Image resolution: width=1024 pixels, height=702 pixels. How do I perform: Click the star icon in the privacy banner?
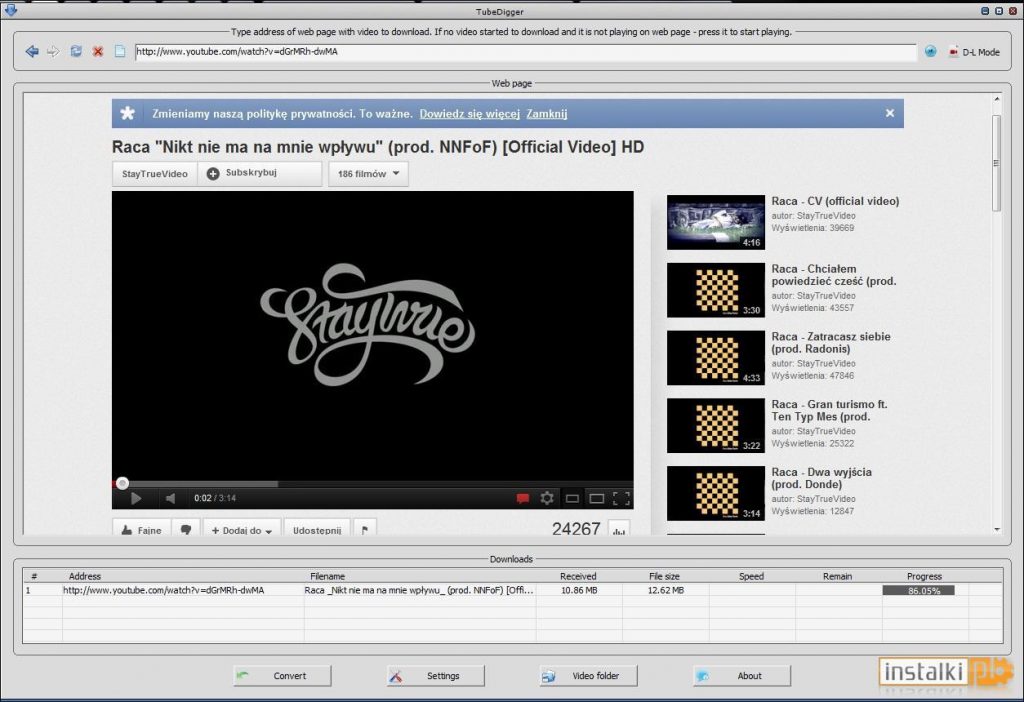[128, 113]
